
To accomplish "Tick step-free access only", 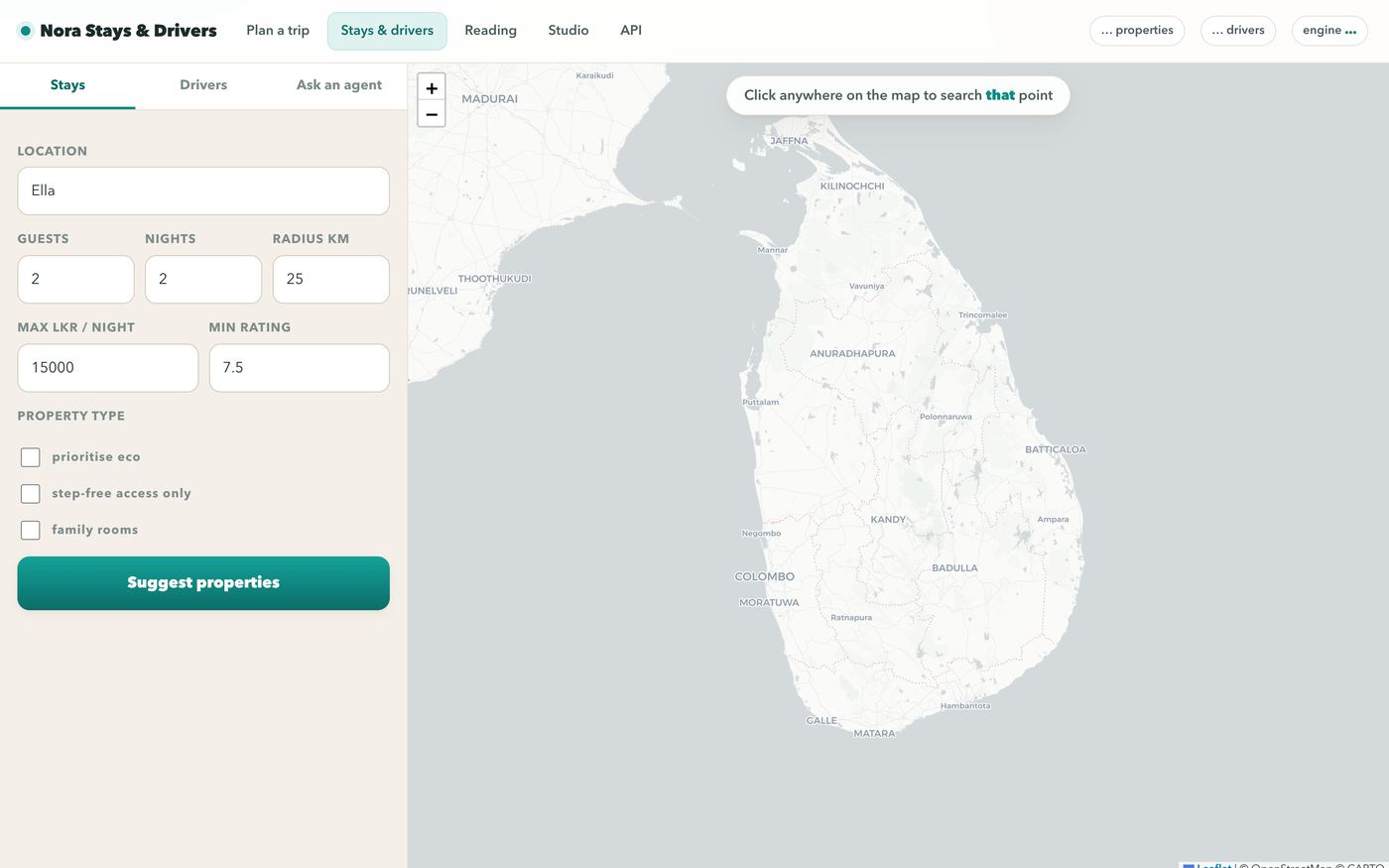I will tap(31, 494).
